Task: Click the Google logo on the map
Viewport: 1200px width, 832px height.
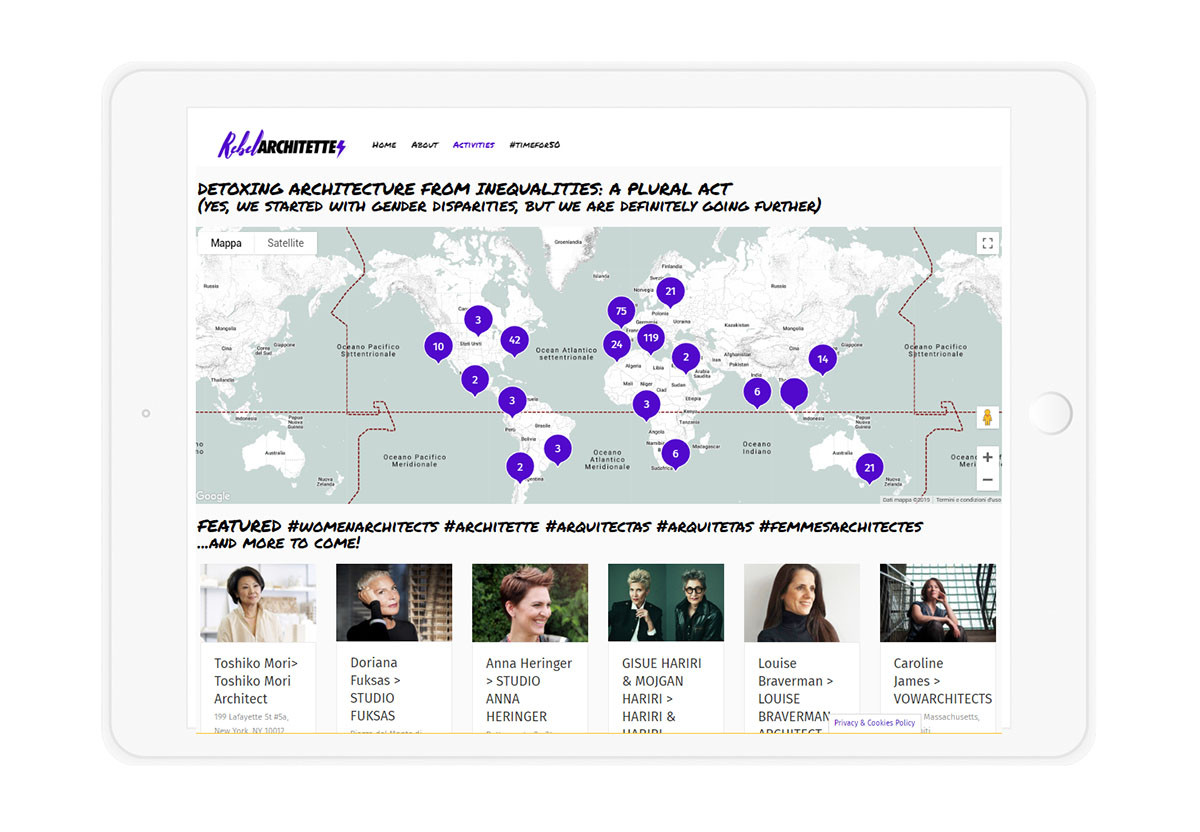Action: coord(213,496)
